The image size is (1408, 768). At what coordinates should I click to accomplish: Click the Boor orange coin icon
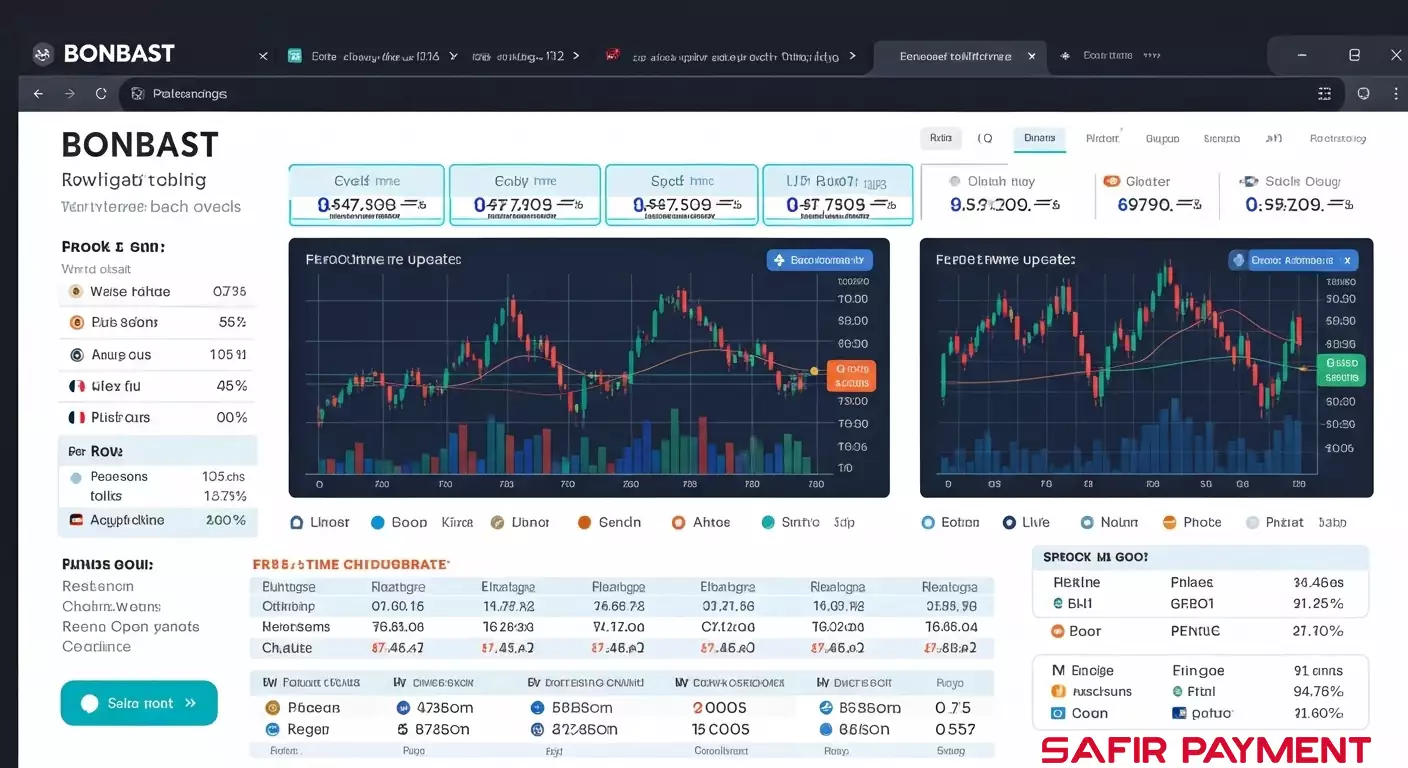point(1057,631)
